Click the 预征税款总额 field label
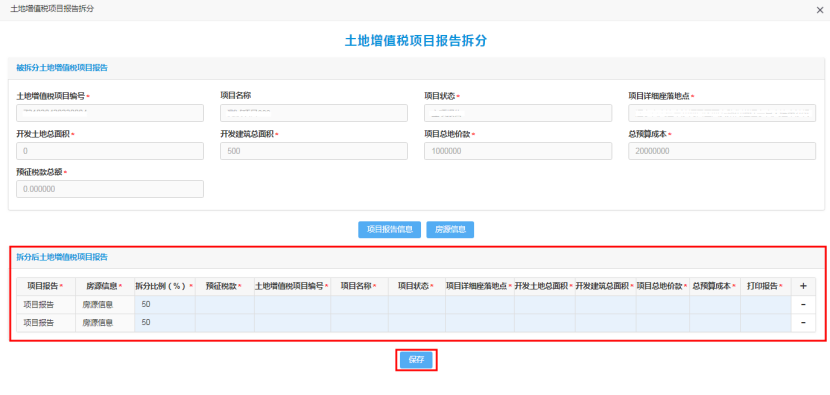Image resolution: width=830 pixels, height=395 pixels. [x=39, y=172]
